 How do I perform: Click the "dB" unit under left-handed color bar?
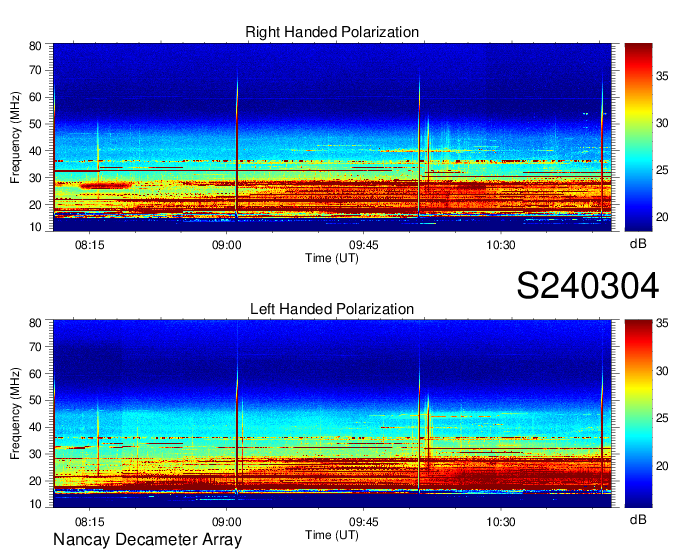tap(638, 519)
